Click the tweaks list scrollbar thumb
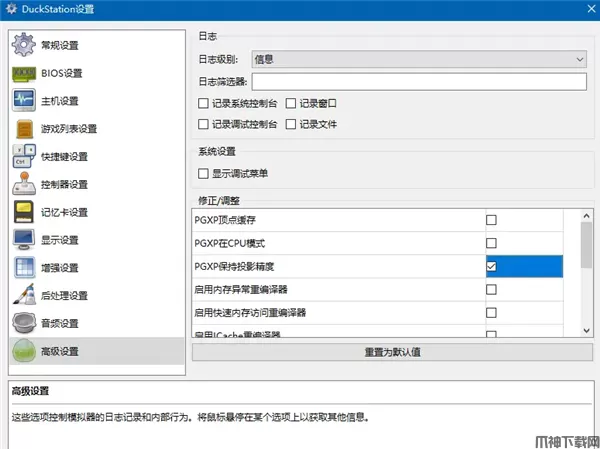The width and height of the screenshot is (600, 449). click(586, 245)
